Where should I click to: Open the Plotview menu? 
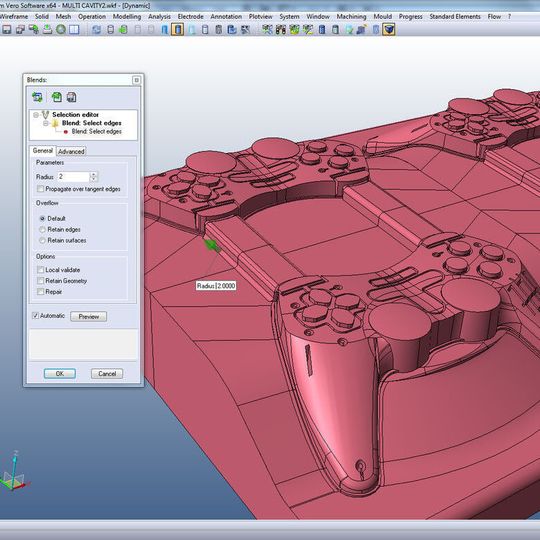261,16
